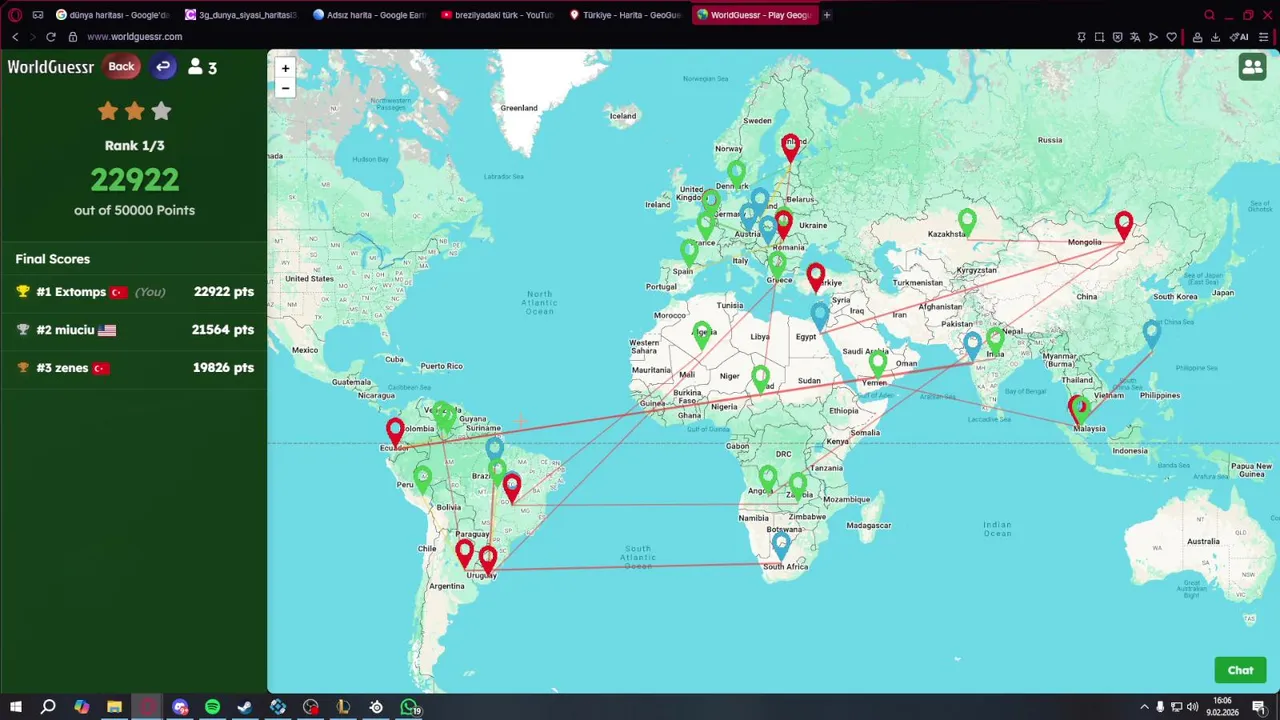Select the red pin over Türkiye
Screen dimensions: 1280x720
(x=816, y=276)
